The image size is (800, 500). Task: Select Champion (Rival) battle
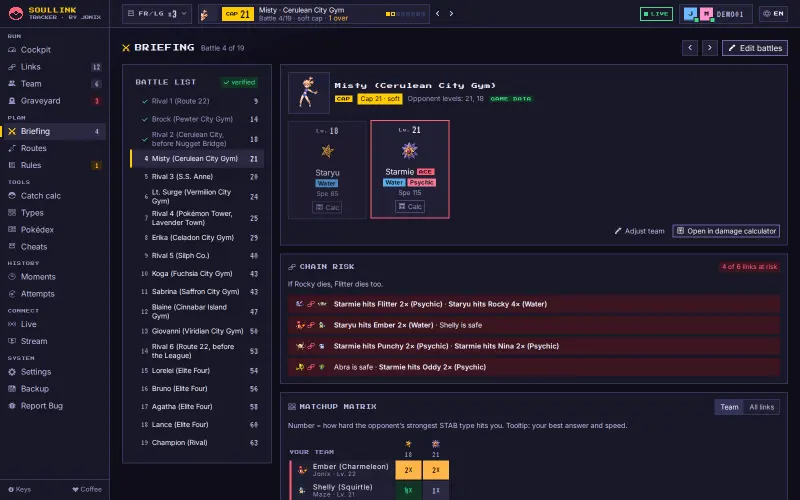[x=197, y=443]
